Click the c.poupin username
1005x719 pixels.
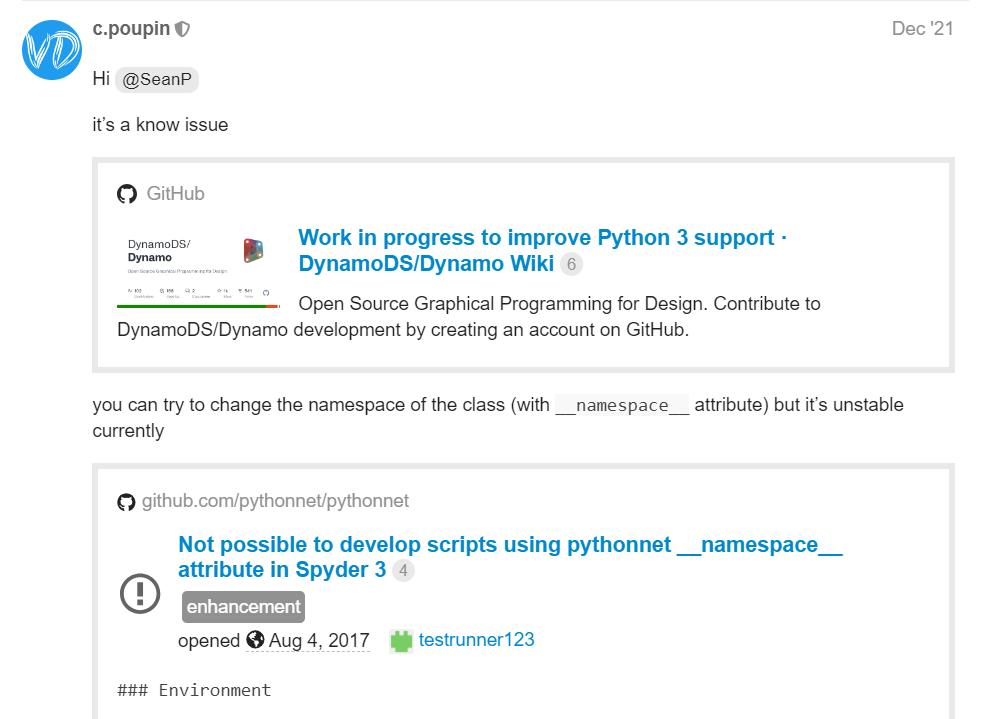[131, 28]
